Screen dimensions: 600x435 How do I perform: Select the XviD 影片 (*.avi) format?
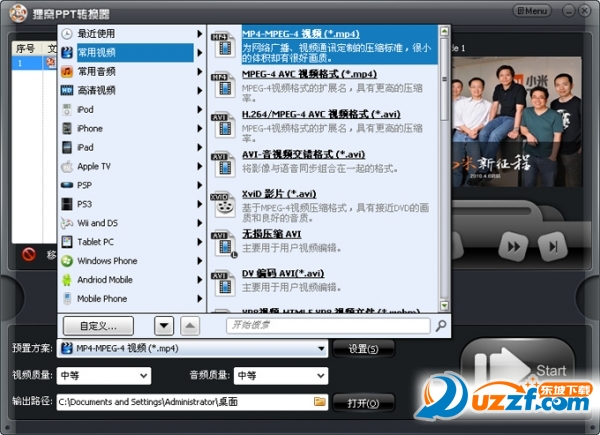[x=323, y=205]
